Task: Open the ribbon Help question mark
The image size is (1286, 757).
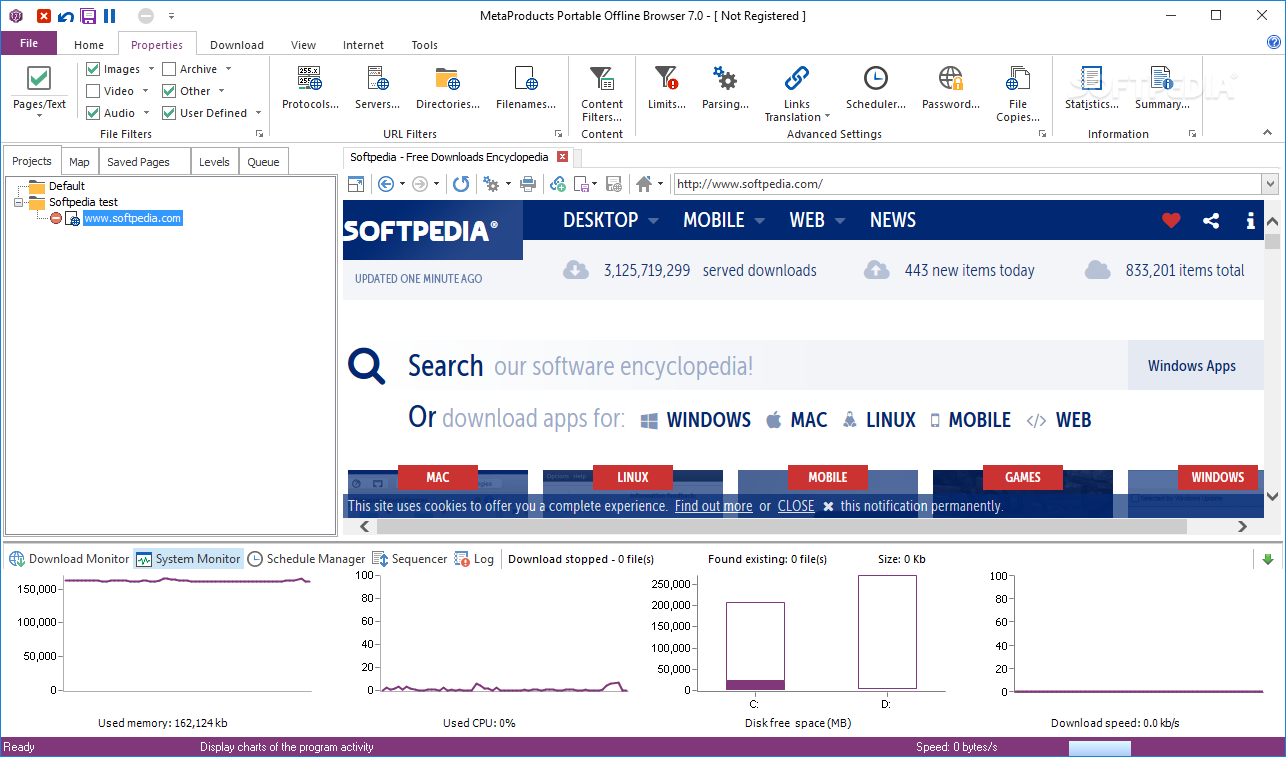Action: 1273,43
